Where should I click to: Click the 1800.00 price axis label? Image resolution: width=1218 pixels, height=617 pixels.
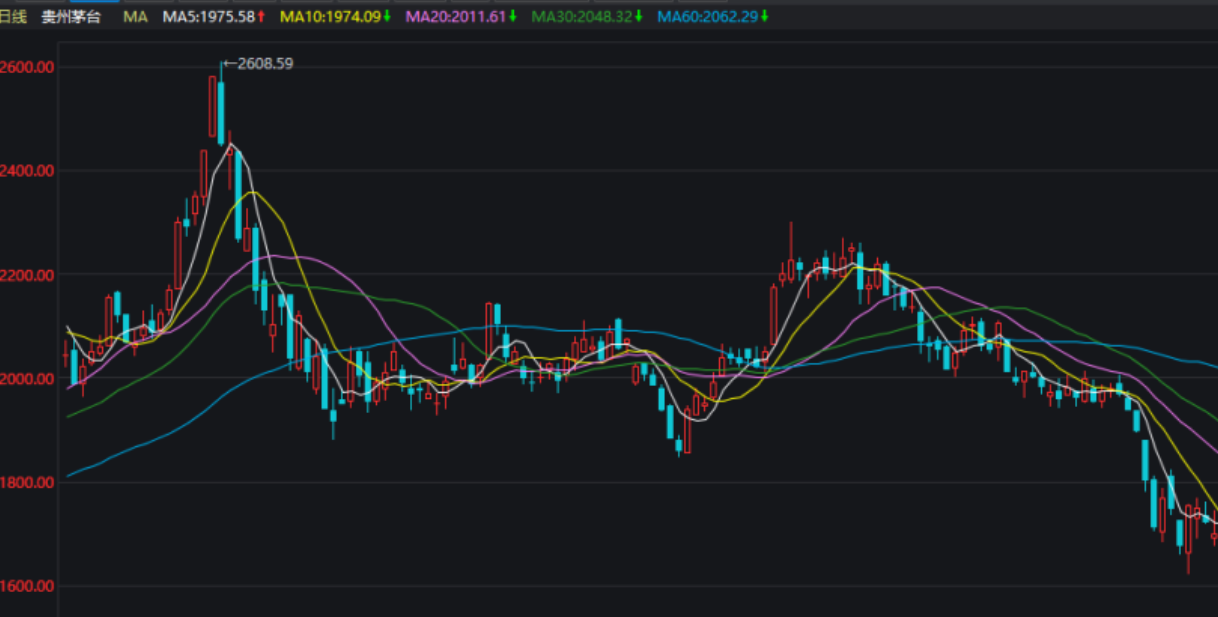tap(27, 483)
